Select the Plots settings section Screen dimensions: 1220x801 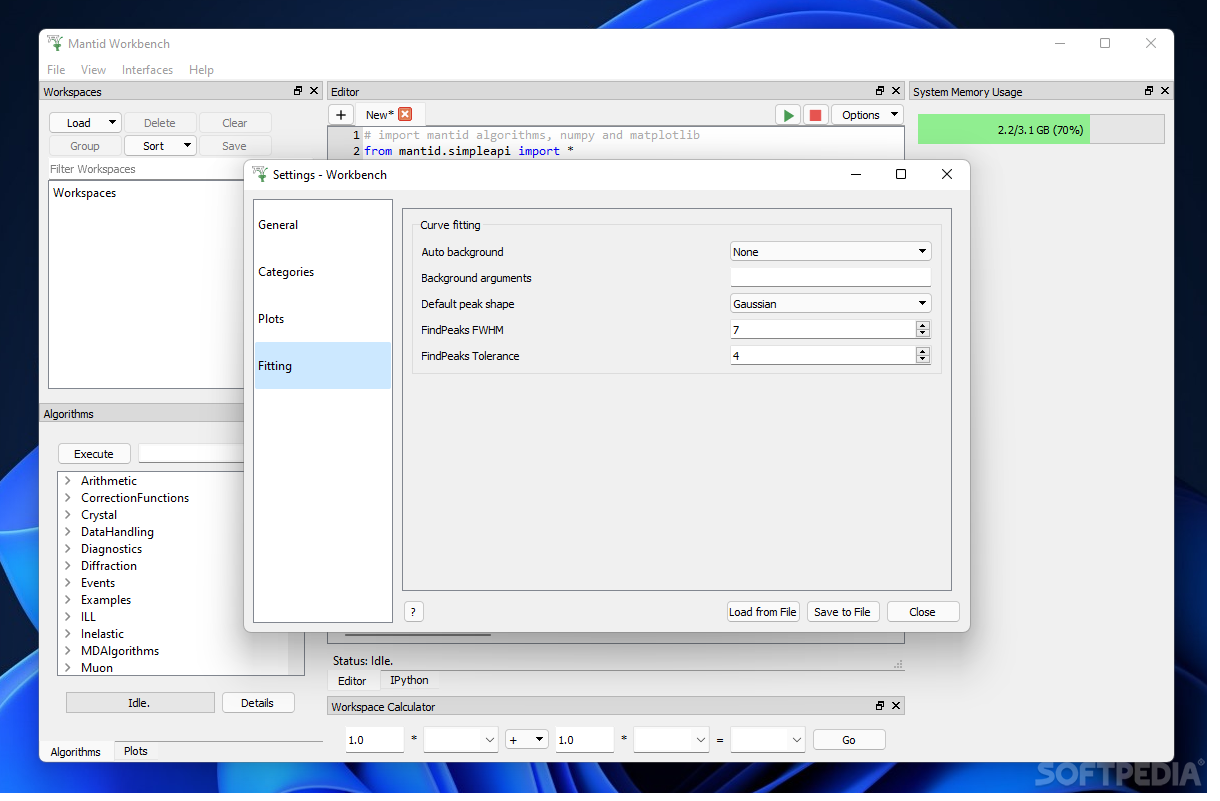pos(323,319)
